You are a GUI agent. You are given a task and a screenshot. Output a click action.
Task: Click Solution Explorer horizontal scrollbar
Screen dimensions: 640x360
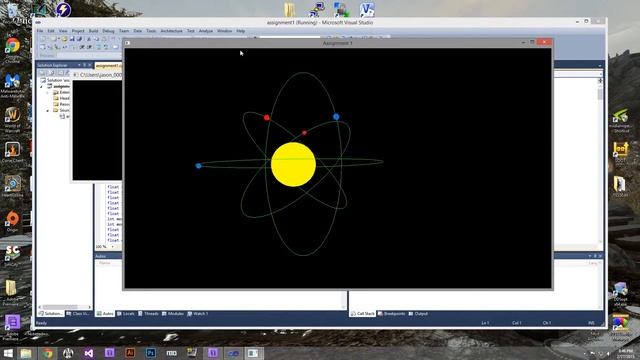point(64,307)
